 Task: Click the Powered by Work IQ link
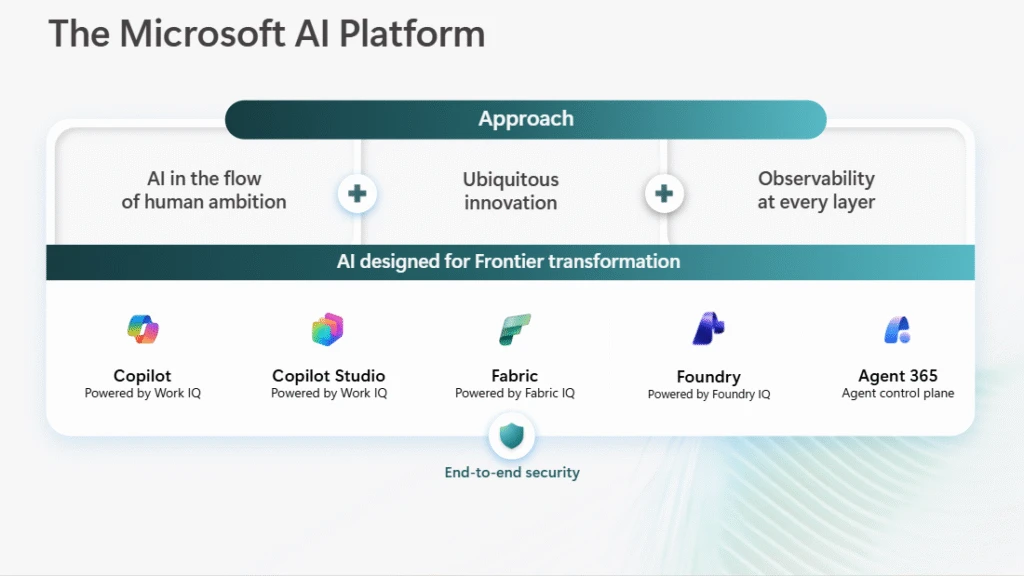pyautogui.click(x=142, y=393)
